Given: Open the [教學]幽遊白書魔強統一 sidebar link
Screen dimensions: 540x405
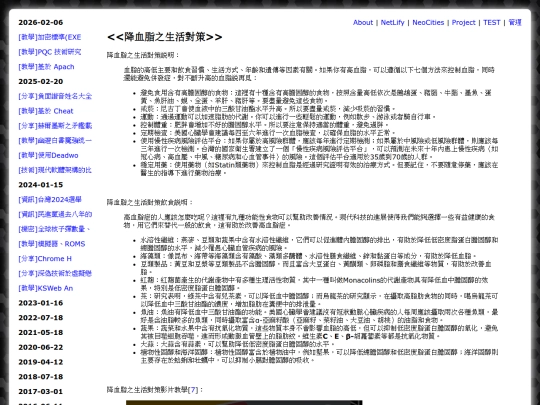Looking at the screenshot, I should click(55, 141).
